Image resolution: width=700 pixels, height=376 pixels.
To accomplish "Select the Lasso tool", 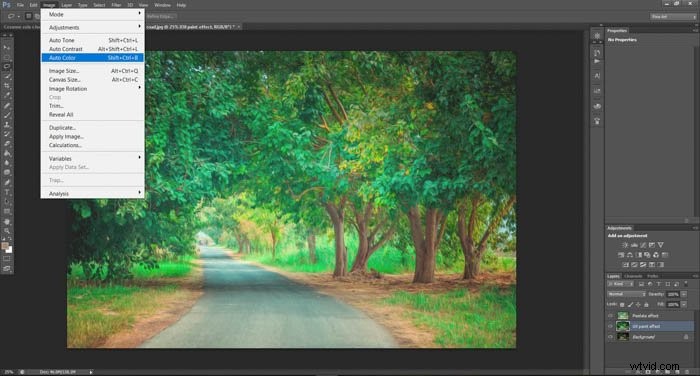I will [x=7, y=66].
